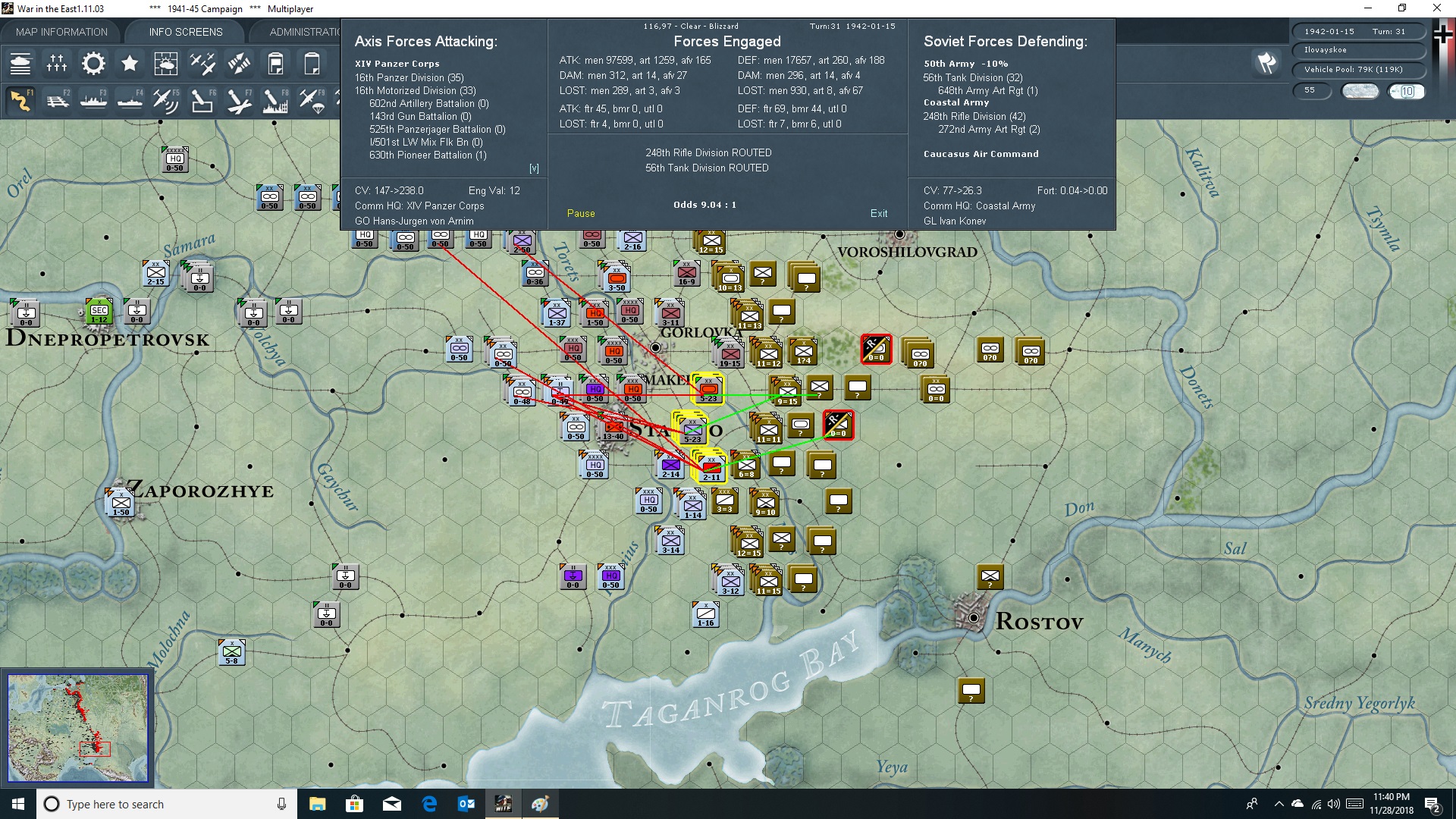The width and height of the screenshot is (1456, 819).
Task: Select Rail move mode F2
Action: point(57,101)
